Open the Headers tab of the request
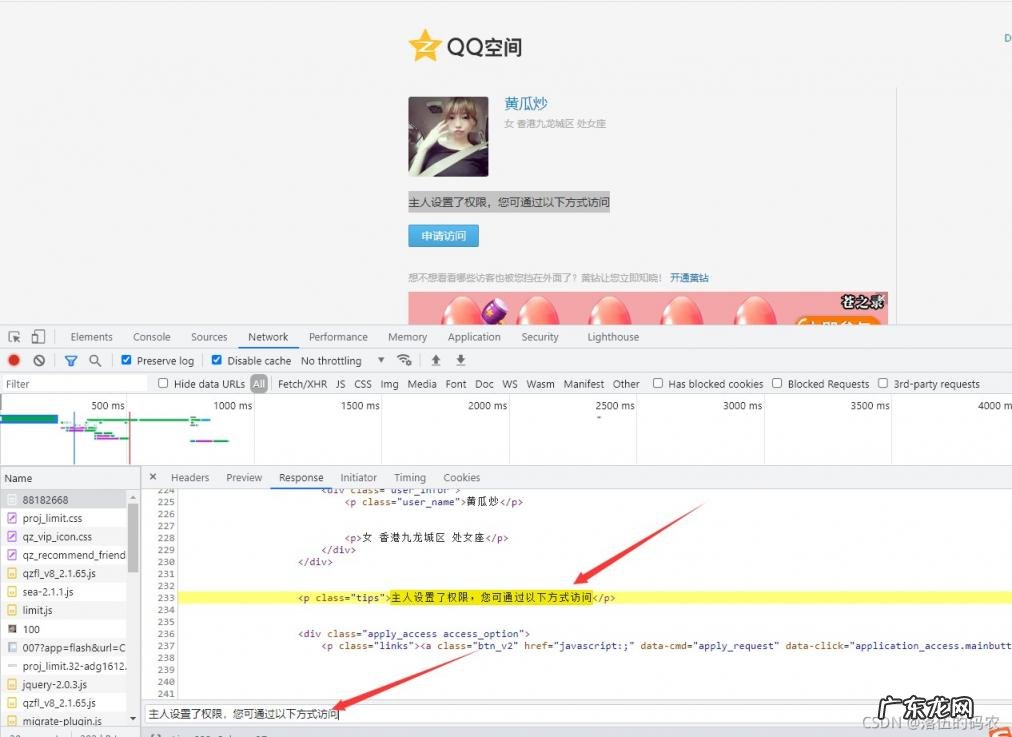Viewport: 1012px width, 737px height. click(x=190, y=478)
